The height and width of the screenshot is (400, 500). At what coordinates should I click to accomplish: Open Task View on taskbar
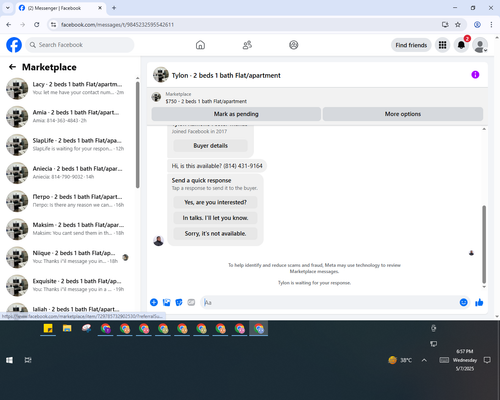pyautogui.click(x=28, y=360)
